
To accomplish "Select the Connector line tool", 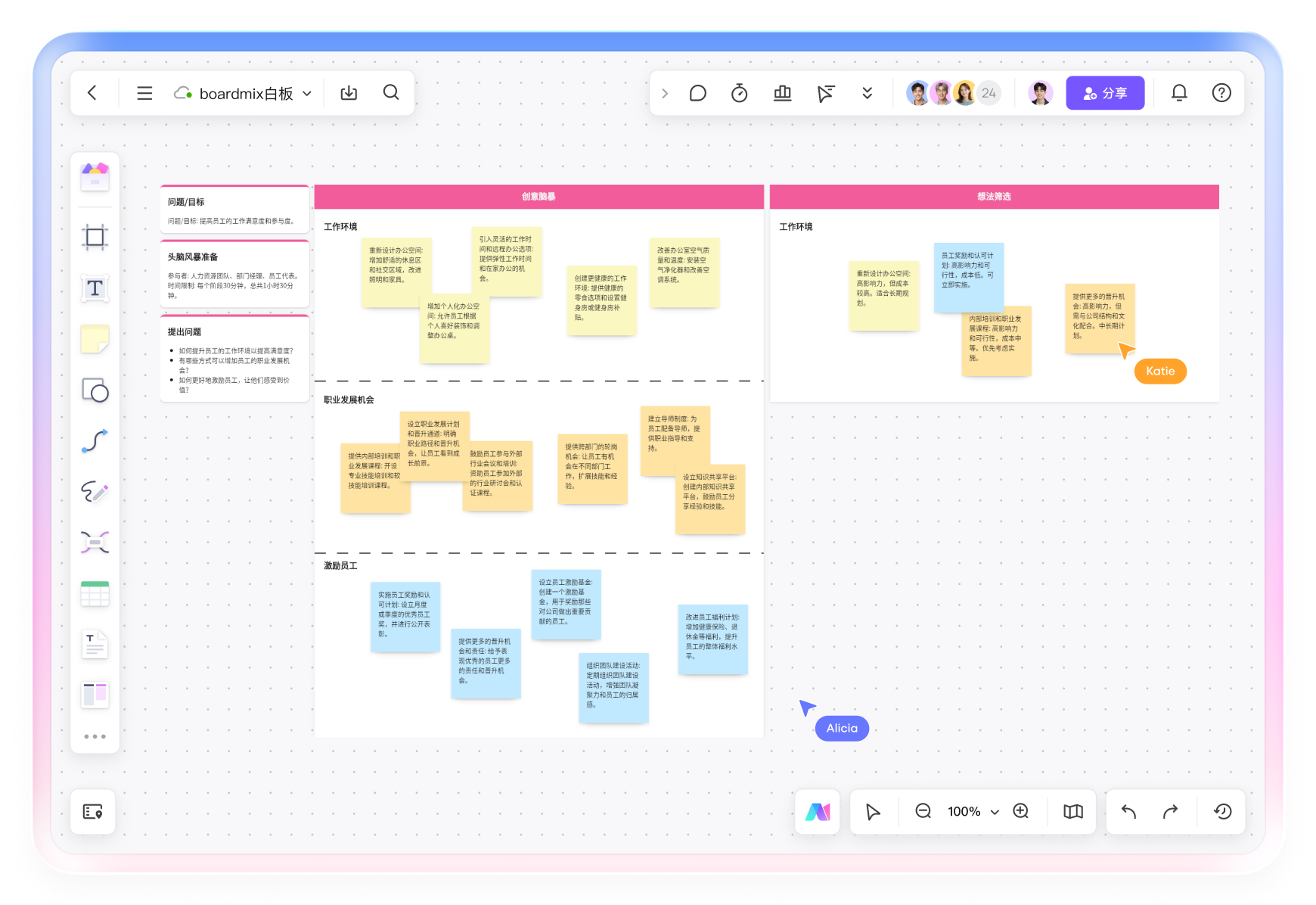I will (95, 441).
